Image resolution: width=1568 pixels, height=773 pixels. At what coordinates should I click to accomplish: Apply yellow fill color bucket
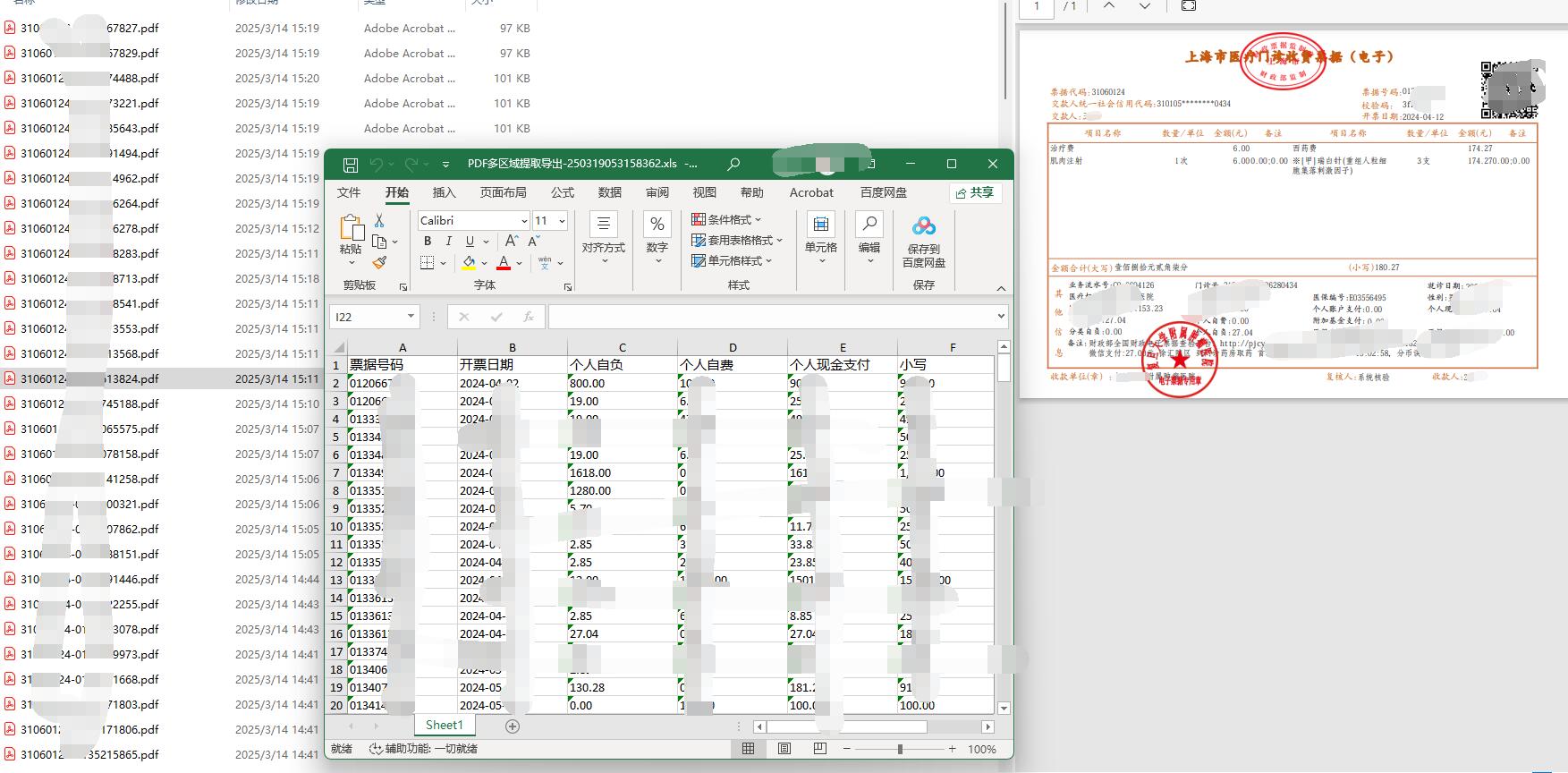pyautogui.click(x=469, y=263)
